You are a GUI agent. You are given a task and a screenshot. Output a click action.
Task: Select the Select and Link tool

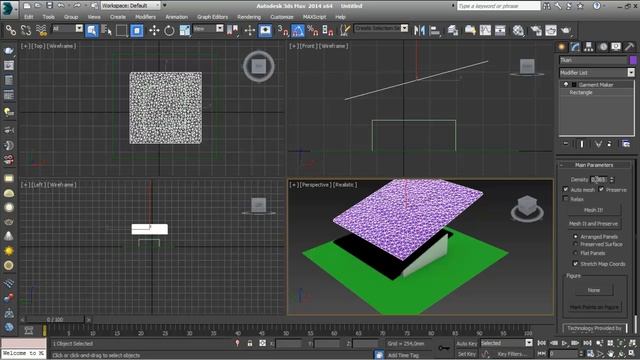coord(11,30)
